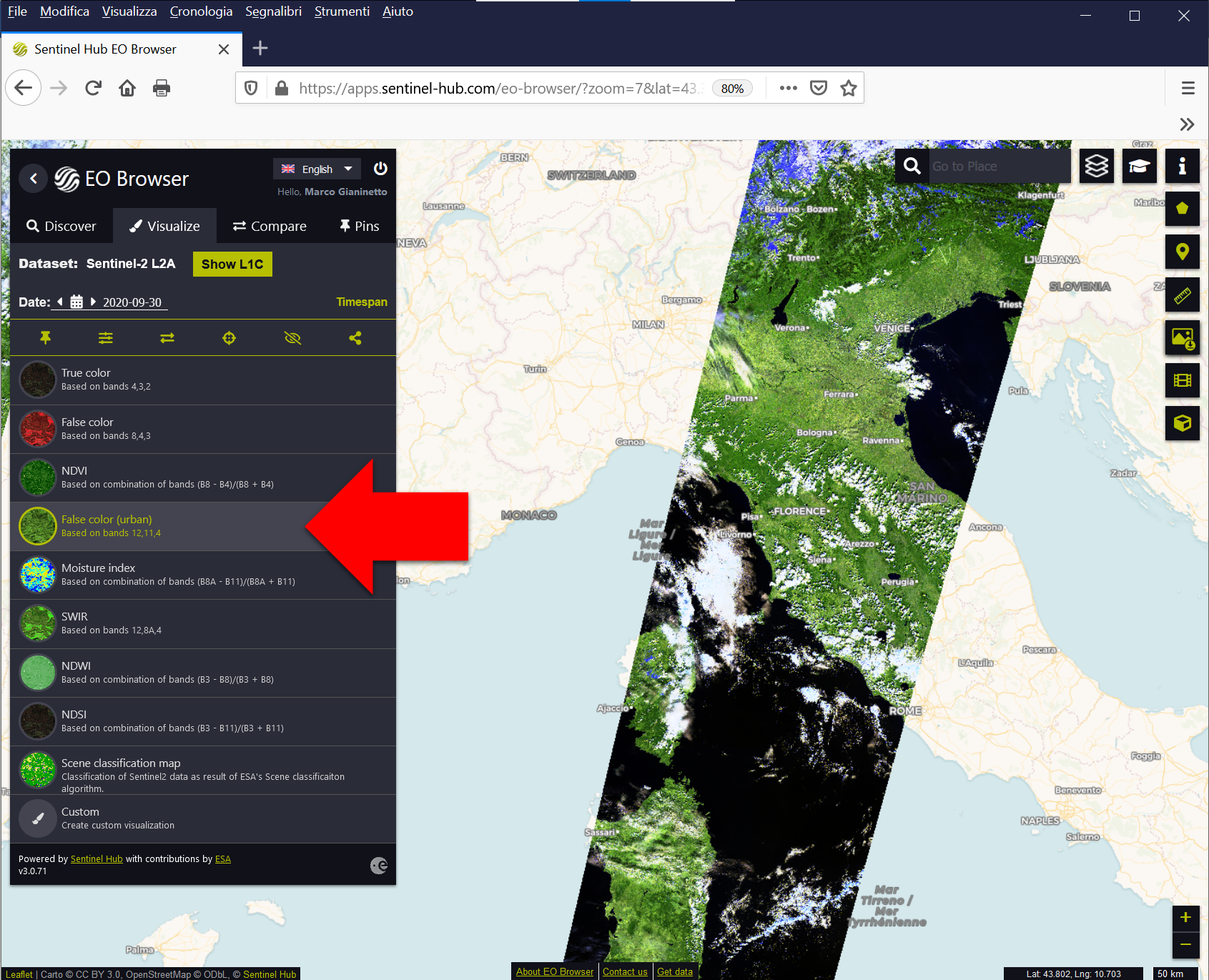Pin the current layer with pin icon
Image resolution: width=1209 pixels, height=980 pixels.
(46, 337)
